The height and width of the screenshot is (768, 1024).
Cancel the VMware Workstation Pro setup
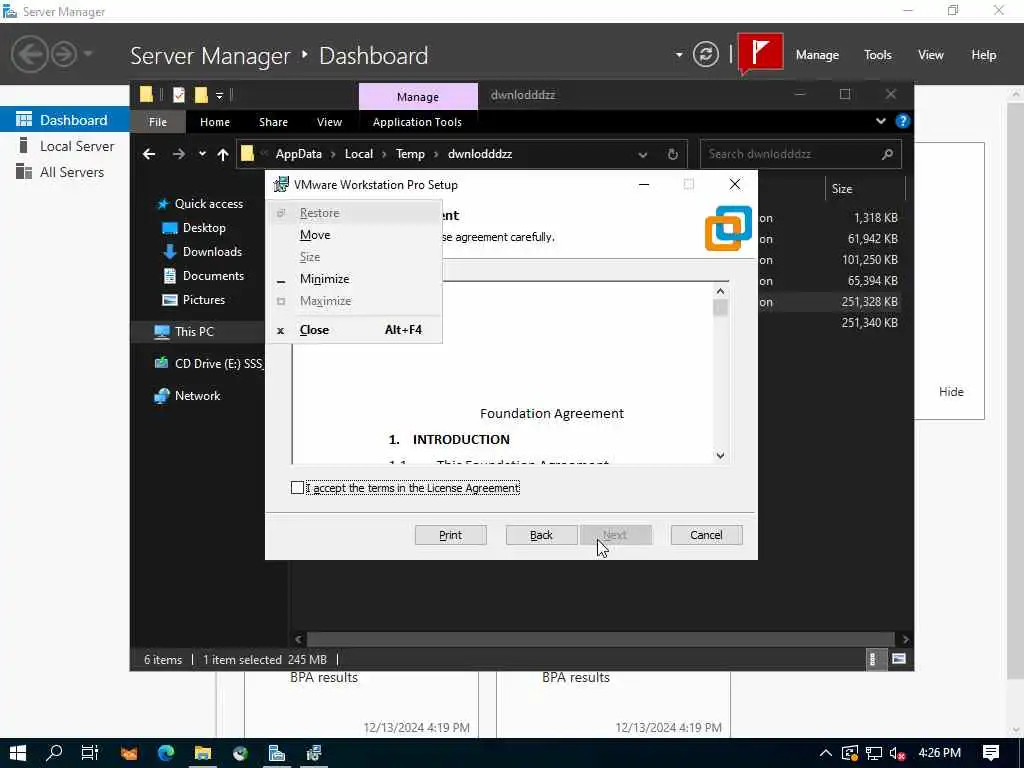pyautogui.click(x=707, y=535)
